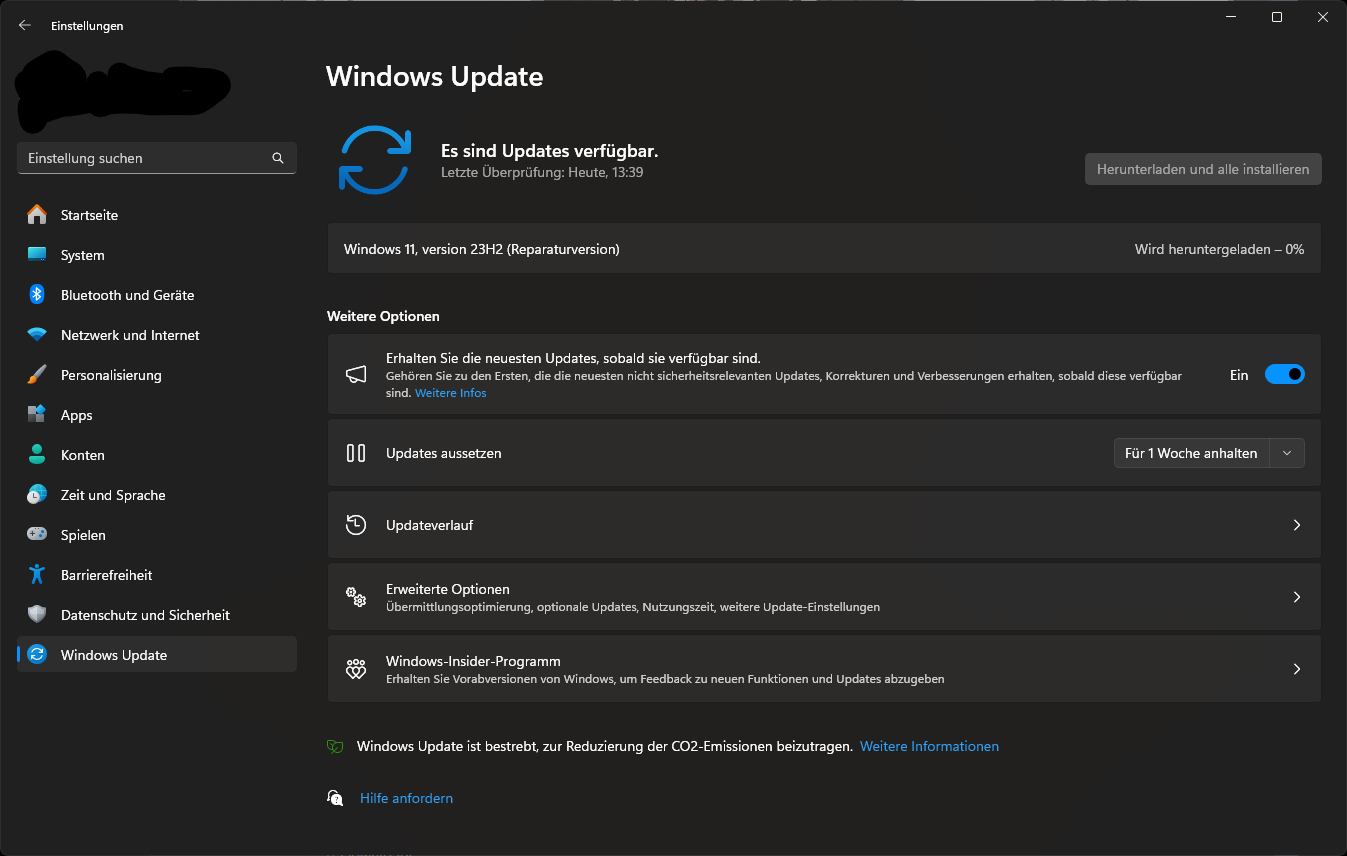Click the Startseite home icon
Image resolution: width=1347 pixels, height=856 pixels.
37,215
